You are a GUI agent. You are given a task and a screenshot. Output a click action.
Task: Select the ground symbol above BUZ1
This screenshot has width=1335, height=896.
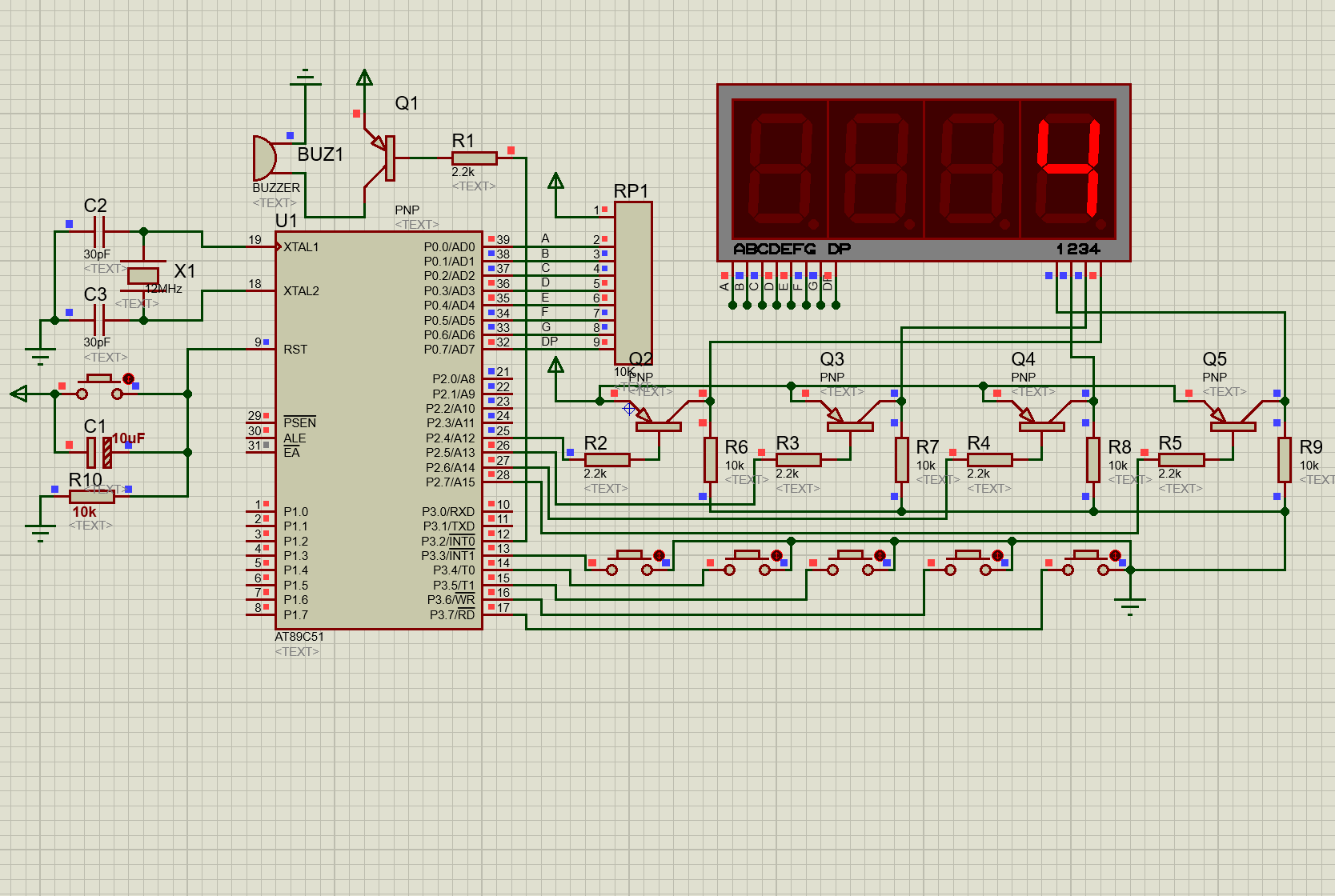(305, 78)
